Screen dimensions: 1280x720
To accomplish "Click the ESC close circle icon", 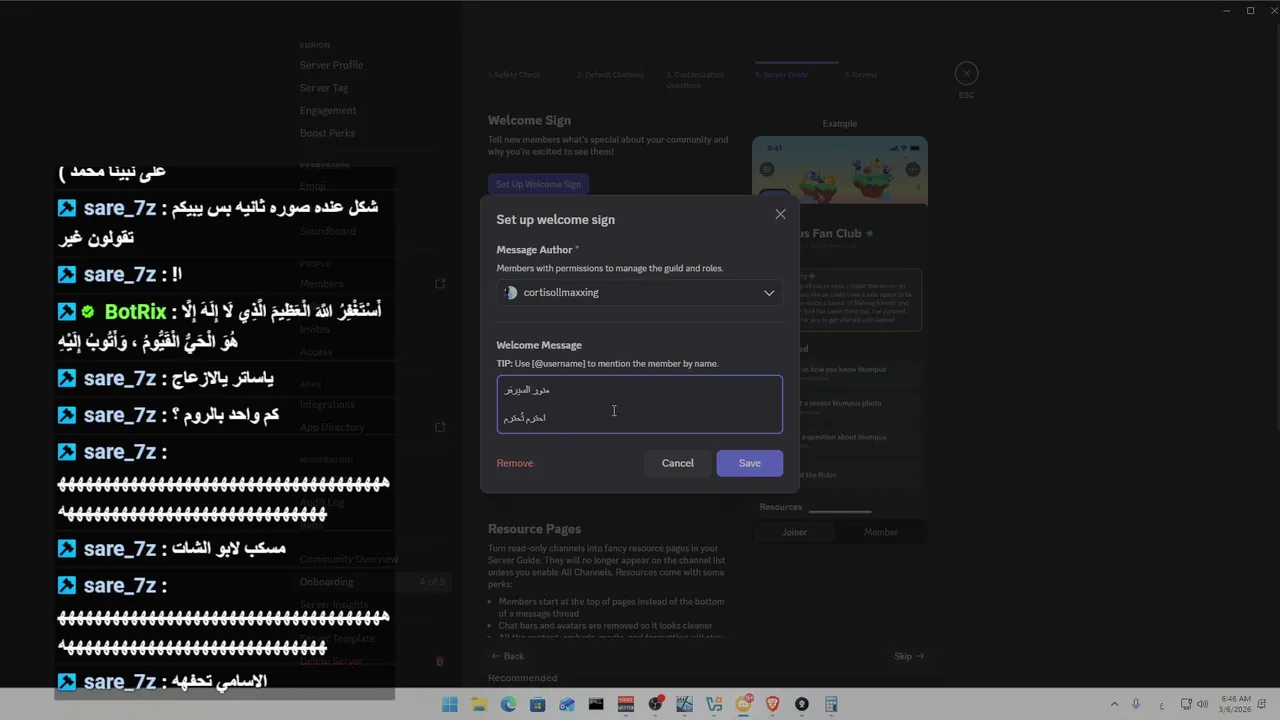I will (x=966, y=73).
